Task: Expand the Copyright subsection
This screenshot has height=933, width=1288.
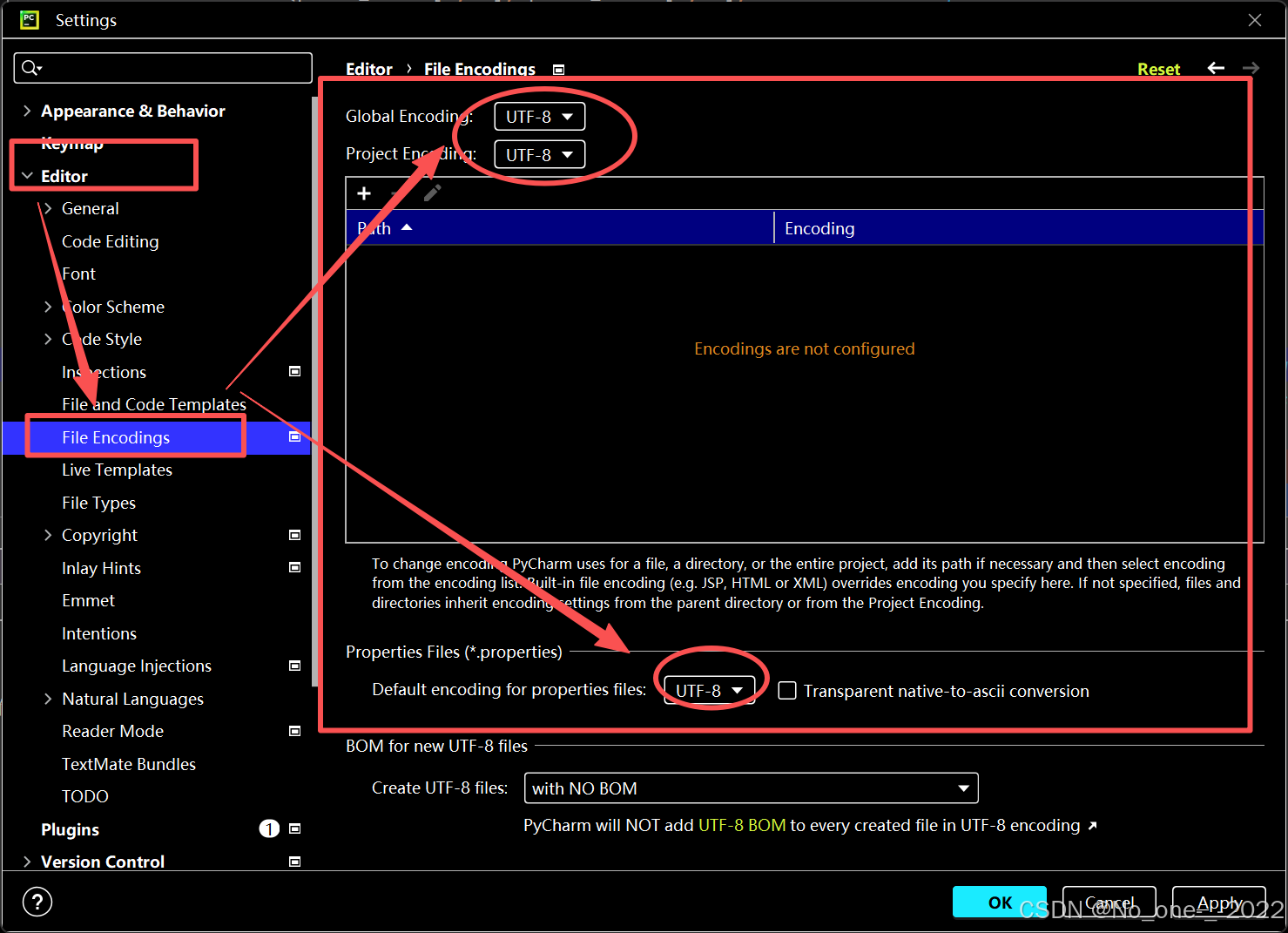Action: (48, 535)
